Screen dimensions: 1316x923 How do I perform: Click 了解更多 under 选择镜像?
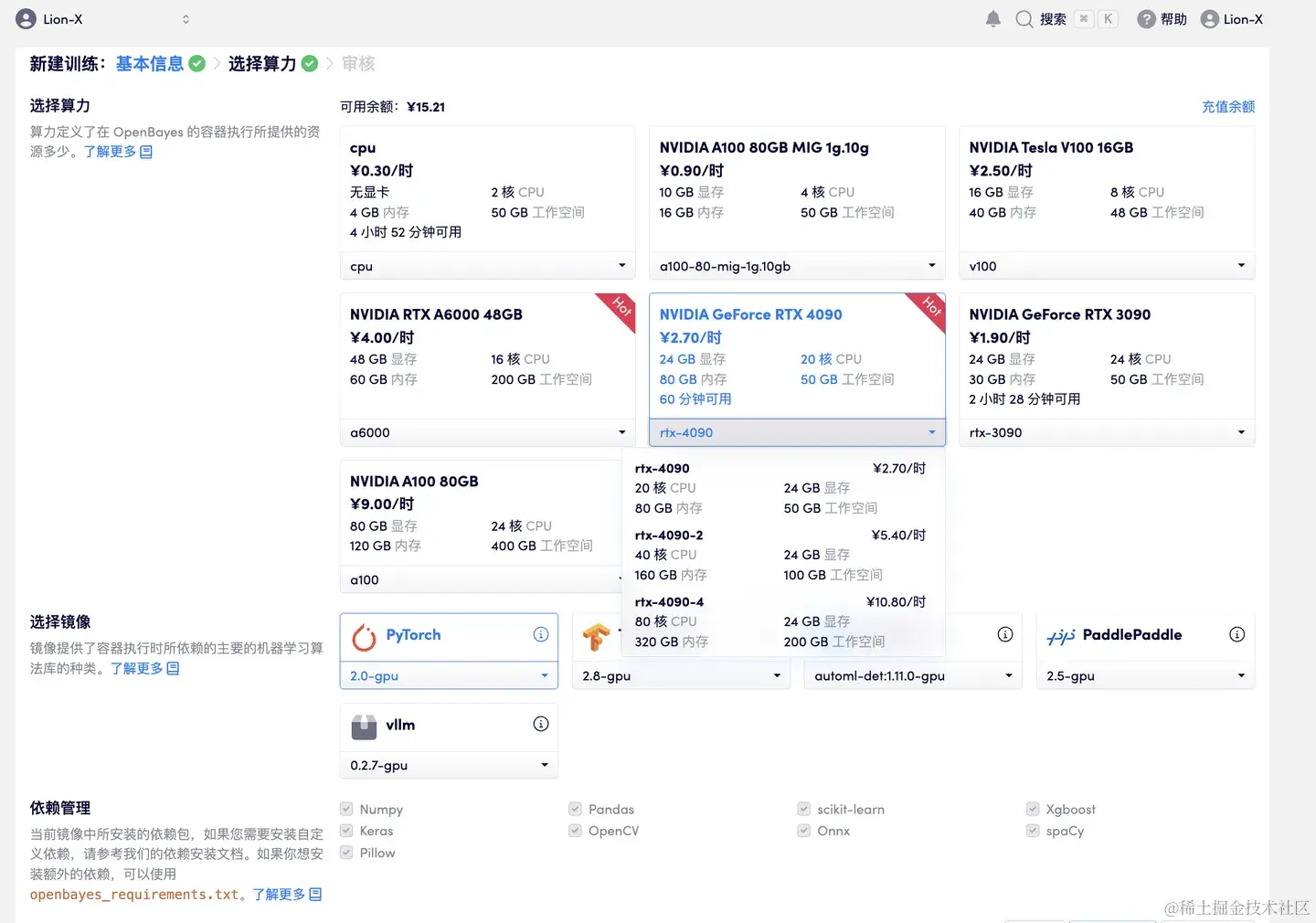pyautogui.click(x=136, y=668)
